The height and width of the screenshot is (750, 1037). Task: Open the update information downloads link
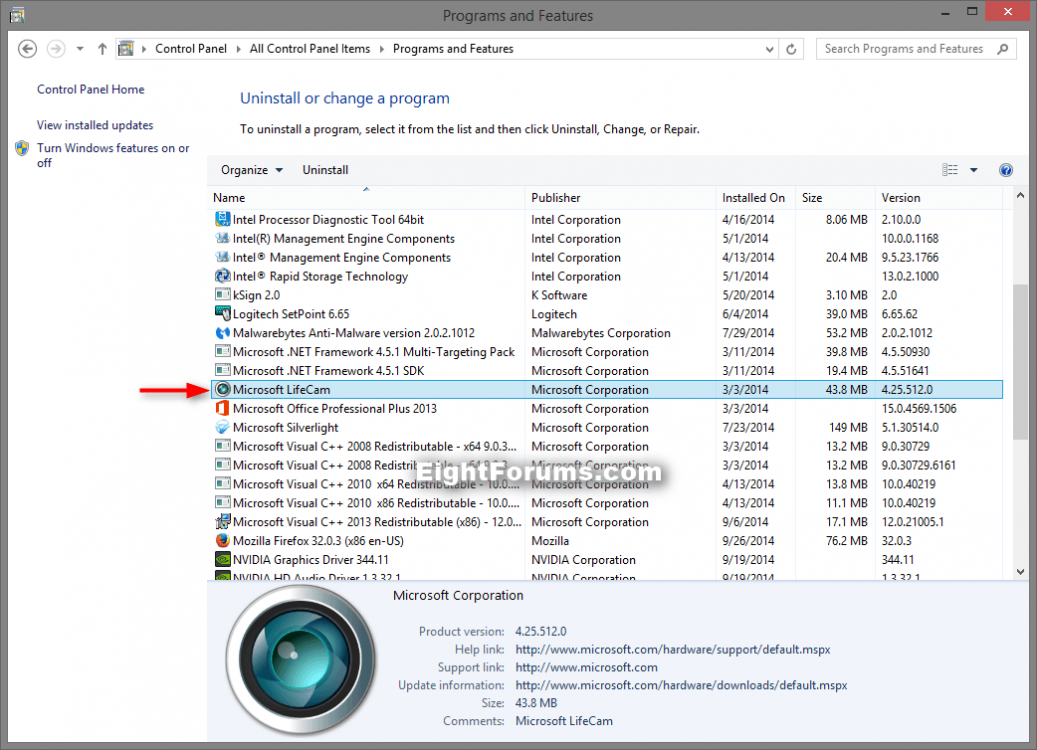coord(681,685)
